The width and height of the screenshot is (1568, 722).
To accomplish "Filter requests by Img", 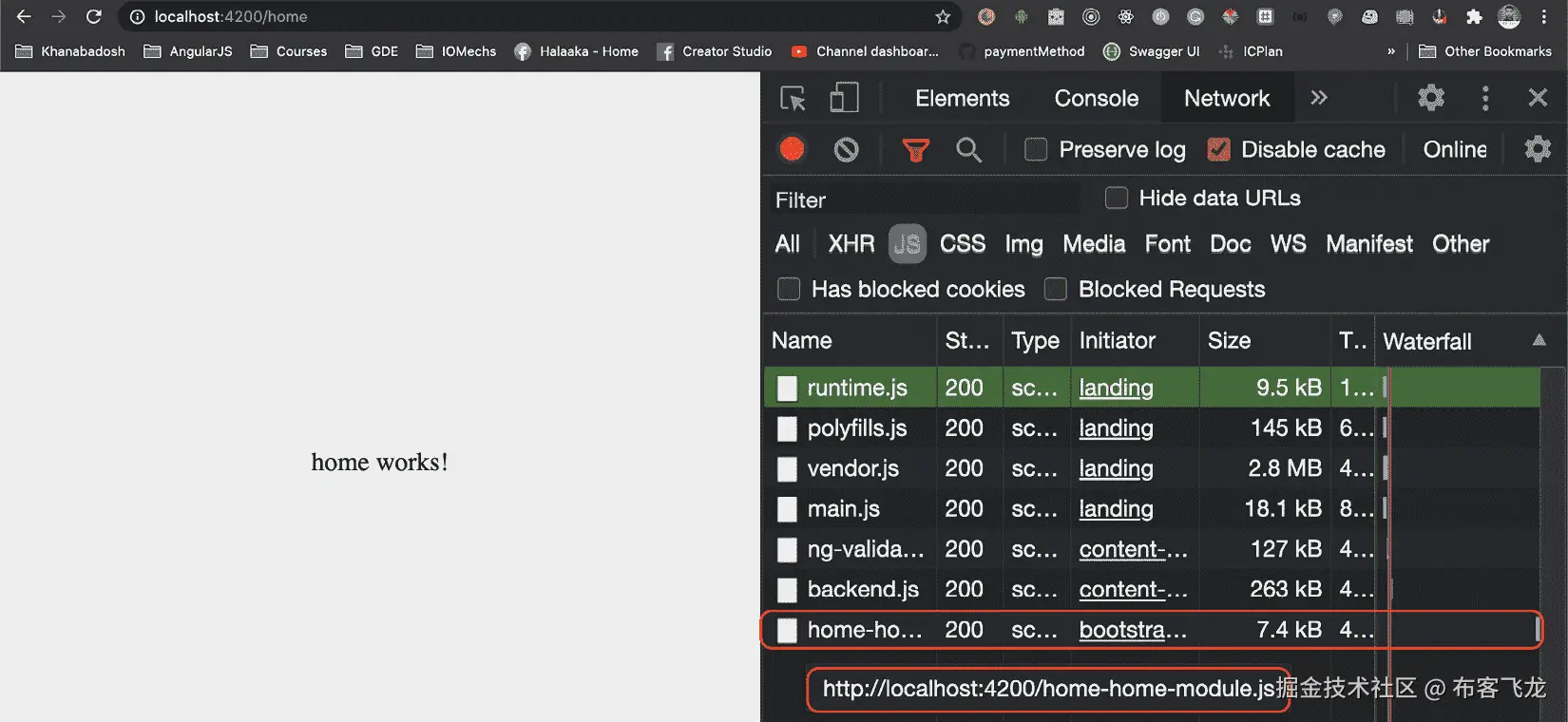I will [x=1023, y=244].
